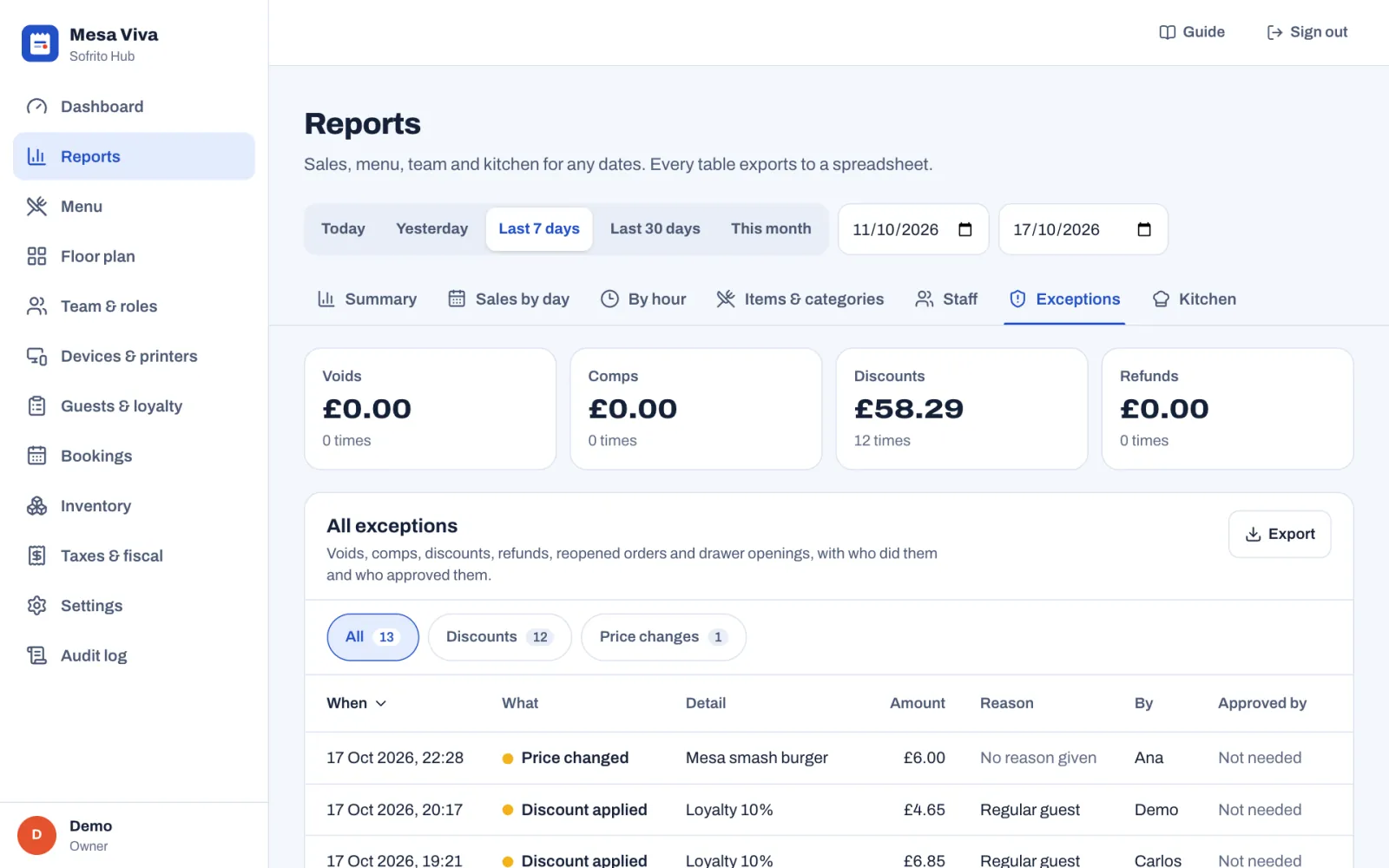This screenshot has height=868, width=1389.
Task: Open calendar picker for 17/10/2026 end date
Action: click(x=1144, y=229)
